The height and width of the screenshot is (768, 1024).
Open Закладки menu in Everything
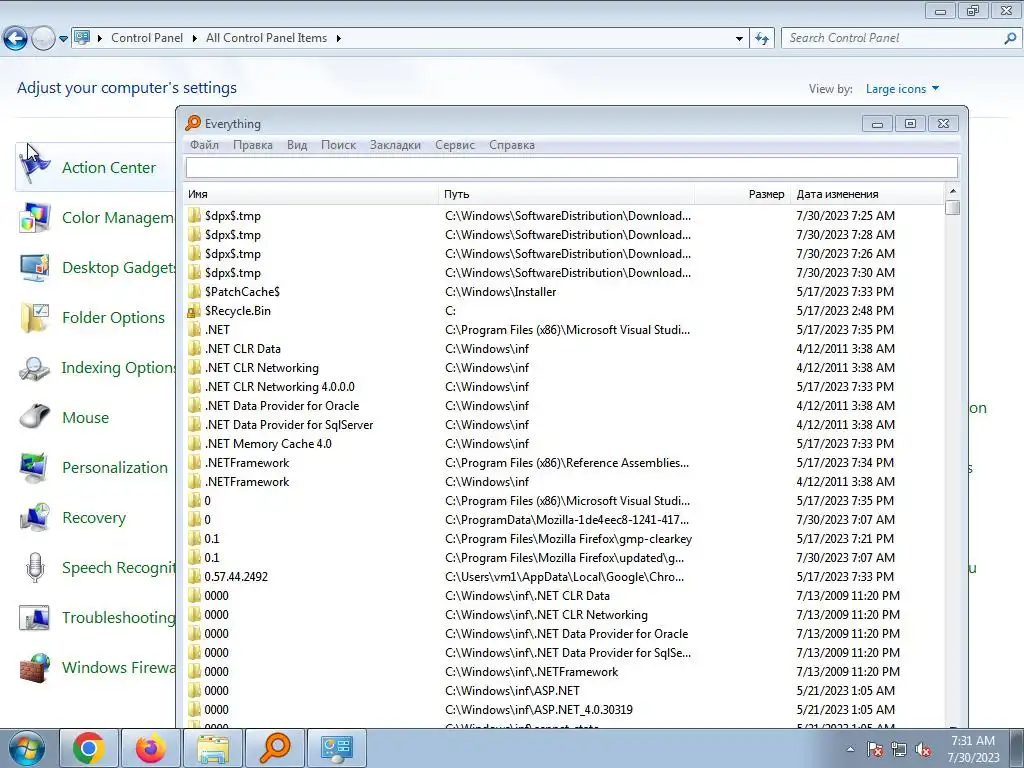click(395, 145)
